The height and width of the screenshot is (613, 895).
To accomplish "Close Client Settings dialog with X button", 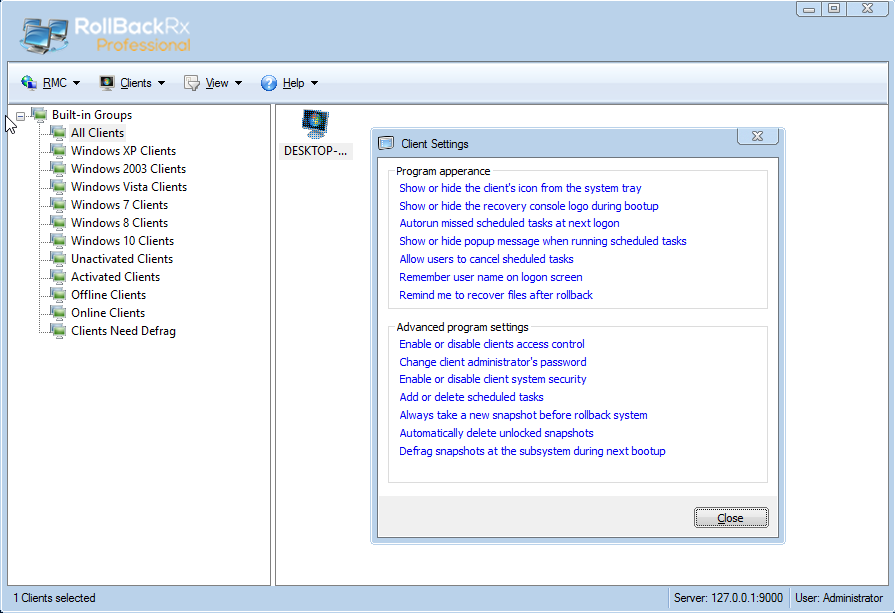I will [x=758, y=136].
